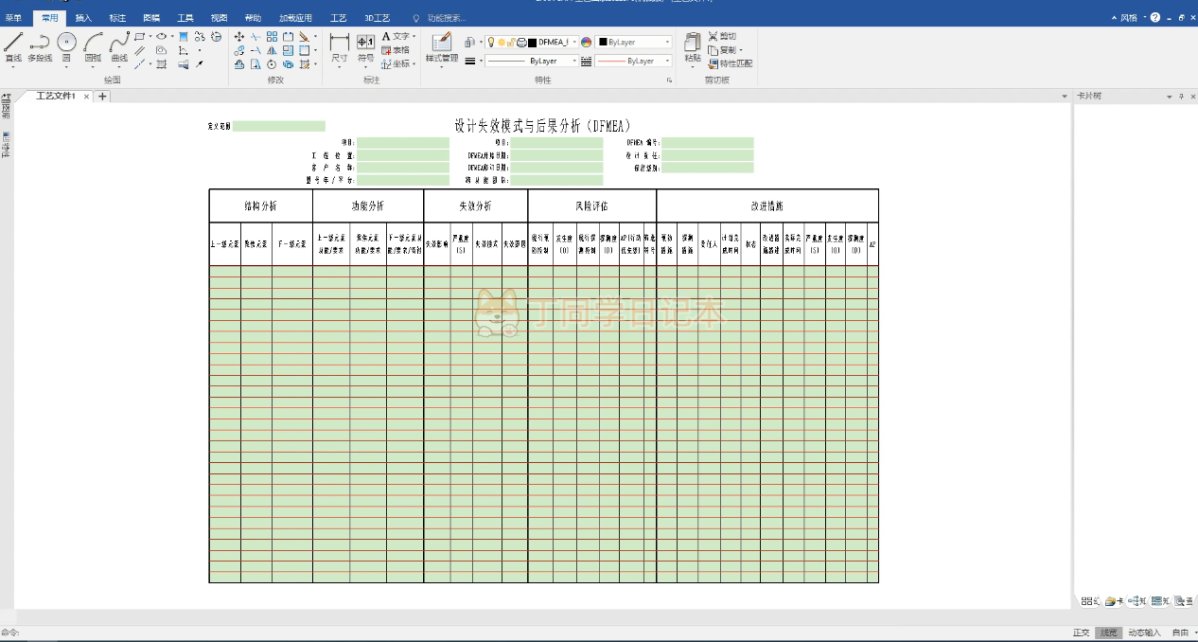Switch to the 插入 ribbon tab
This screenshot has height=642, width=1198.
[x=83, y=18]
